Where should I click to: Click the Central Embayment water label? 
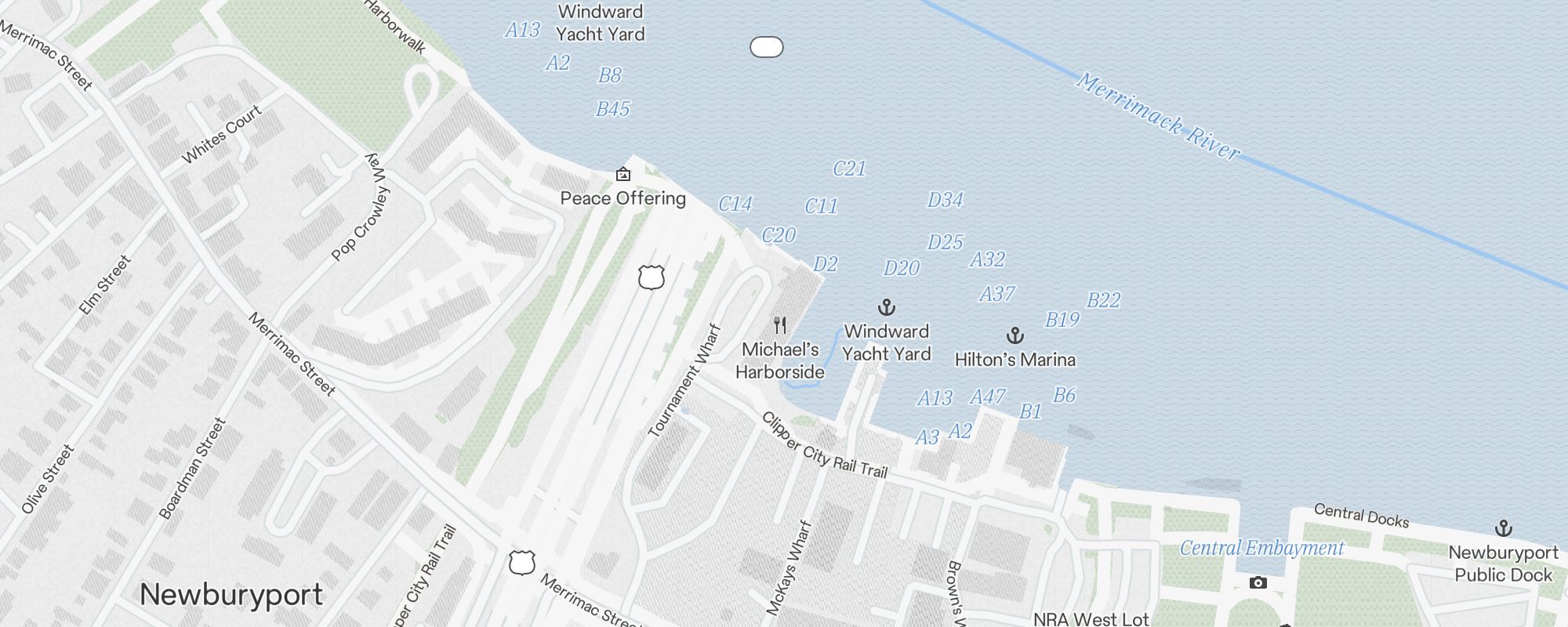pos(1261,548)
